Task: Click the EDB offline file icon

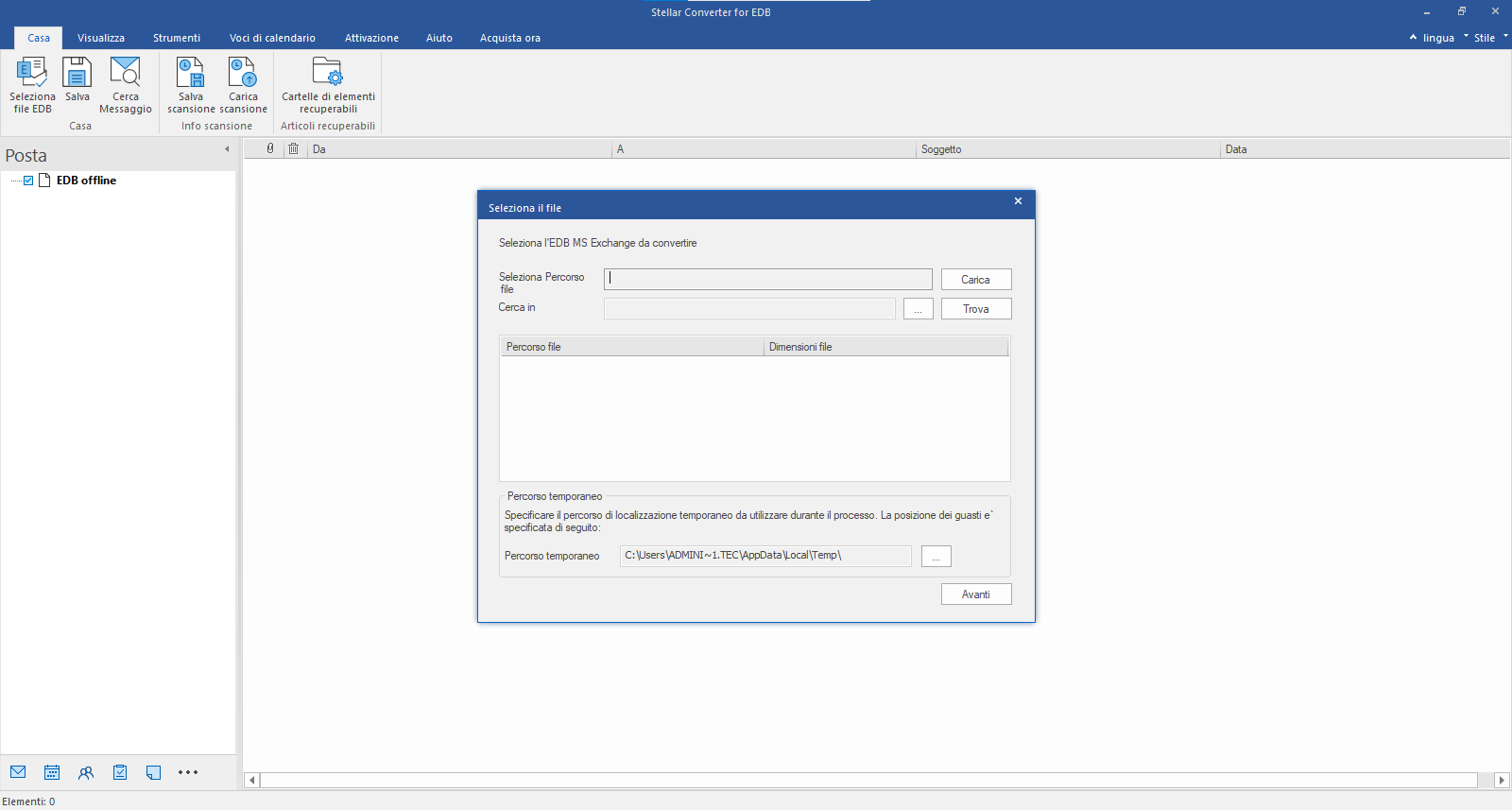Action: click(44, 181)
